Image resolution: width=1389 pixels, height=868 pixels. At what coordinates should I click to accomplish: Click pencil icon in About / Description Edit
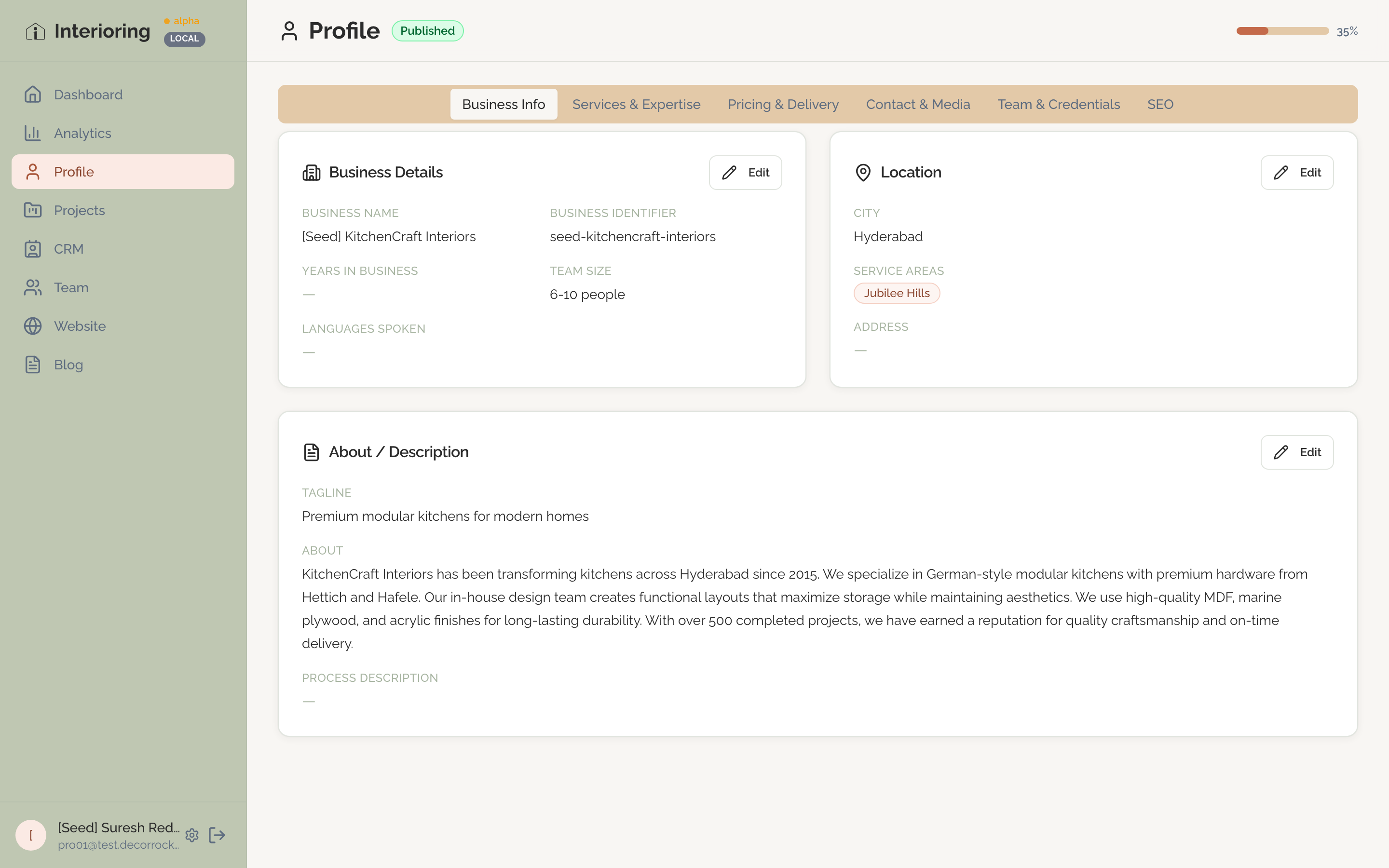1280,452
